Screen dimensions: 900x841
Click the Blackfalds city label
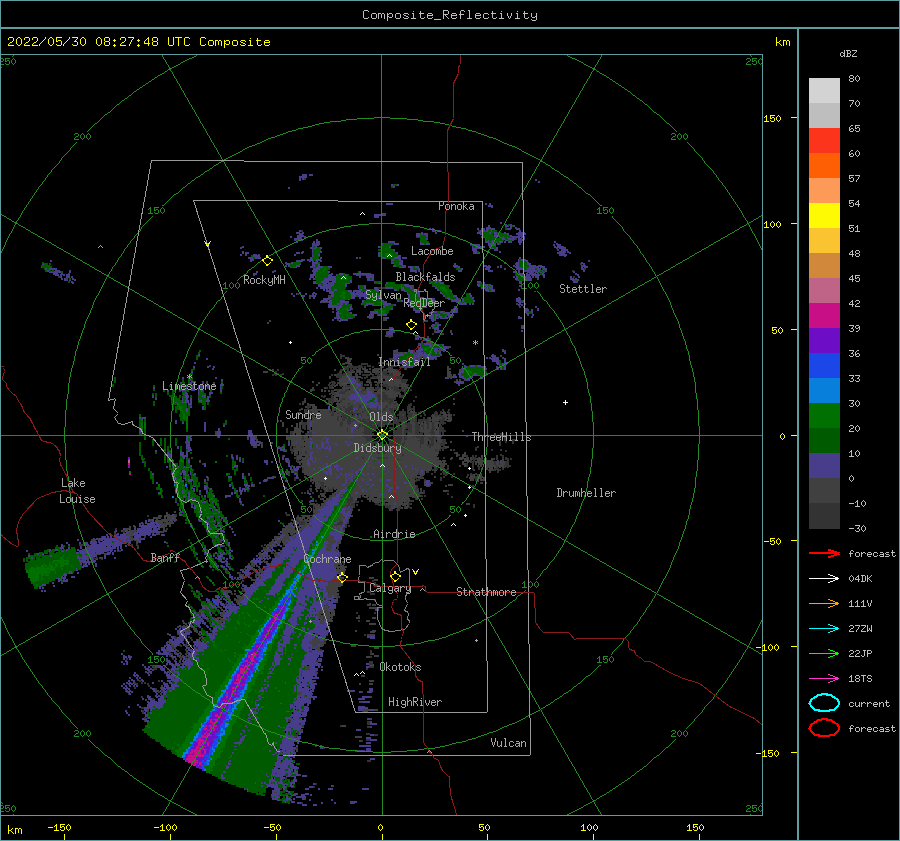click(x=425, y=277)
